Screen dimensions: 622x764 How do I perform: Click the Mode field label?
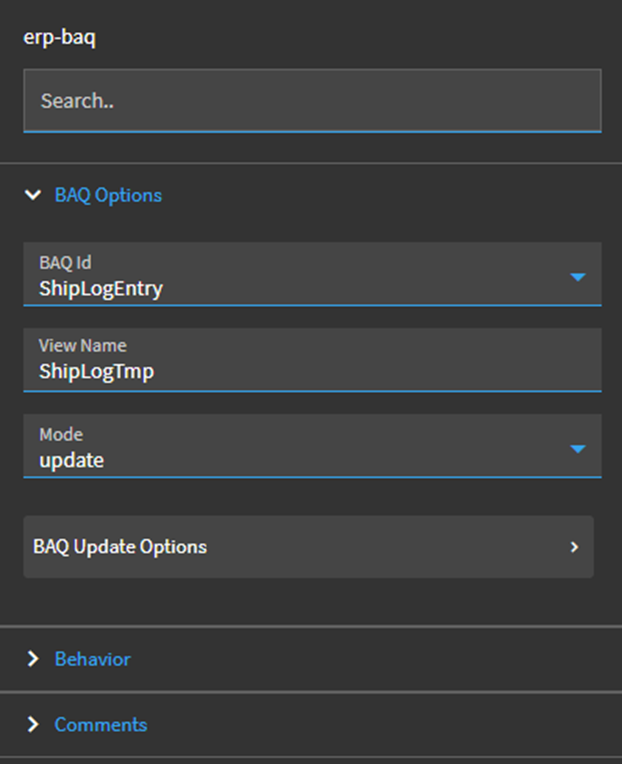[x=60, y=435]
